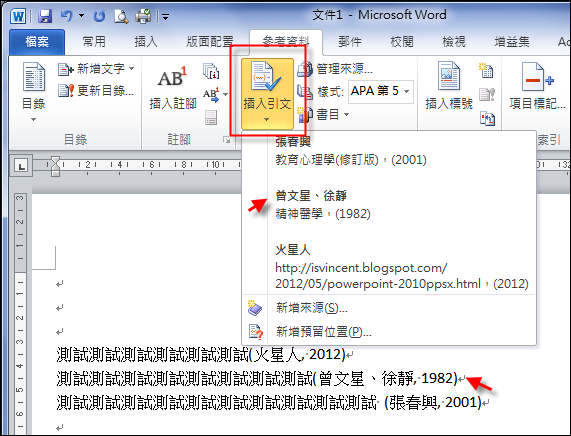Click the show notes icon
The height and width of the screenshot is (436, 571).
click(211, 117)
